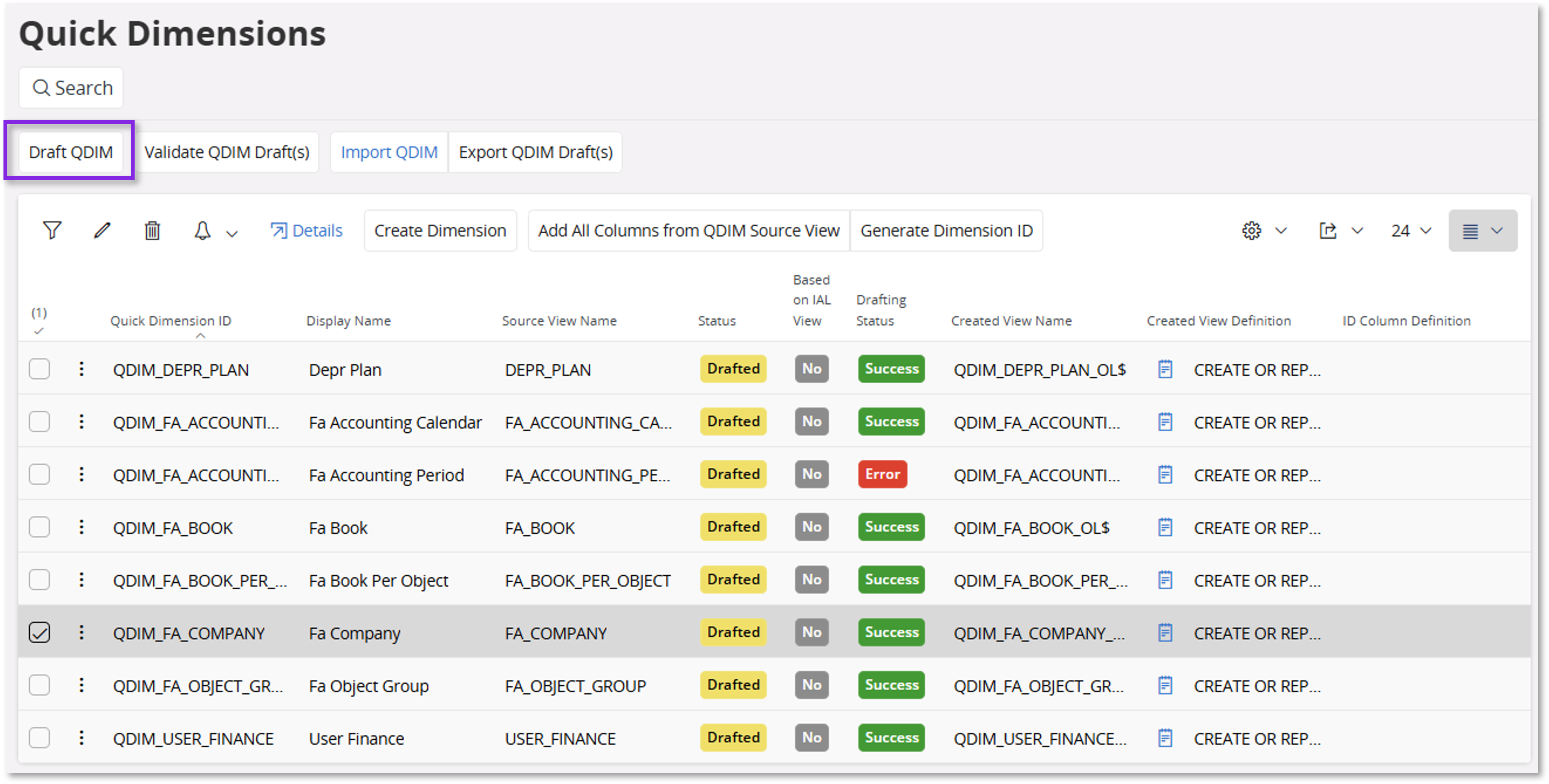Open the gear settings icon
This screenshot has height=784, width=1549.
1251,231
